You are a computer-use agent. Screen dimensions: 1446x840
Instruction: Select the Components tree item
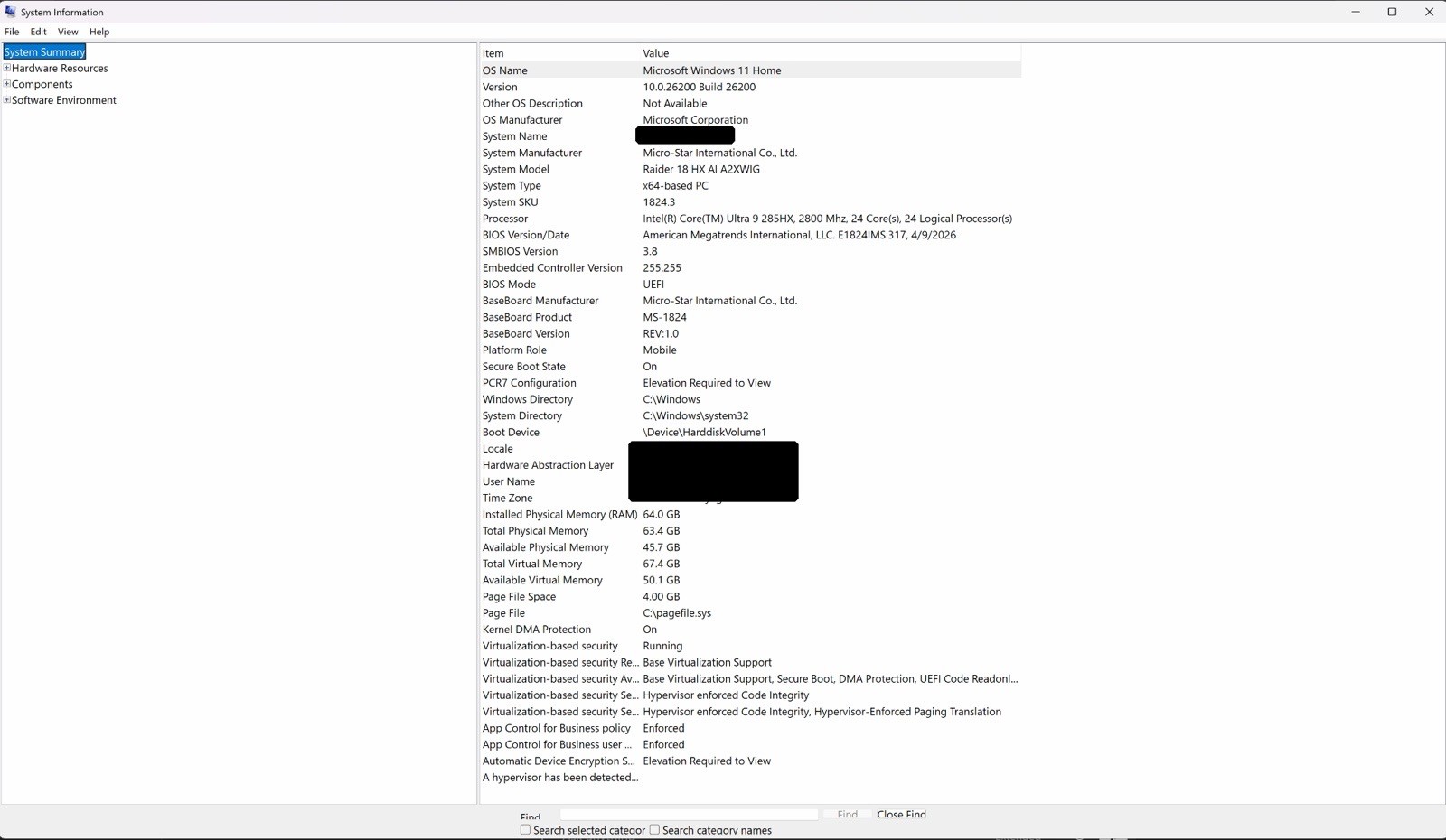(42, 85)
